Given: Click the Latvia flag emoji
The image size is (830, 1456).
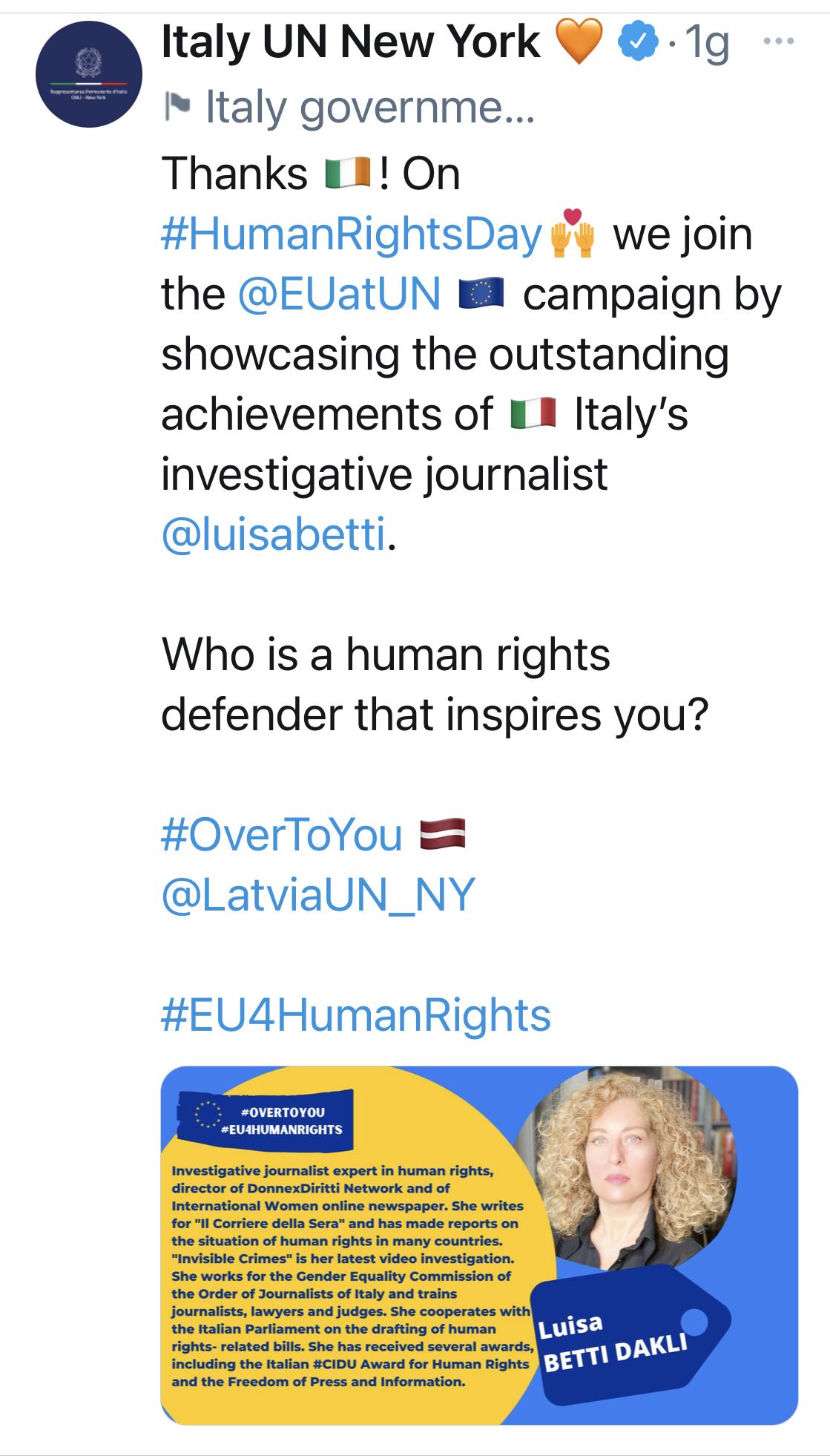Looking at the screenshot, I should [443, 834].
